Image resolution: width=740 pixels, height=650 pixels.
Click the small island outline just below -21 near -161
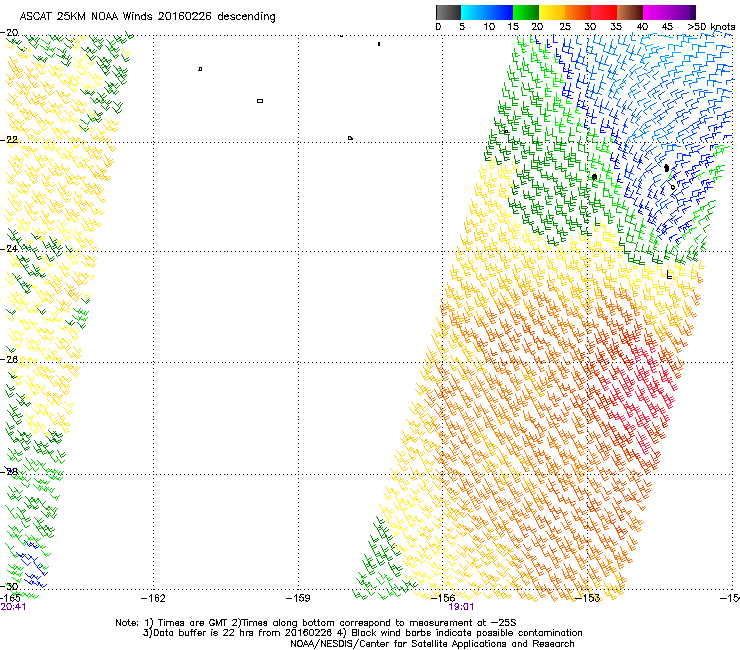point(200,69)
